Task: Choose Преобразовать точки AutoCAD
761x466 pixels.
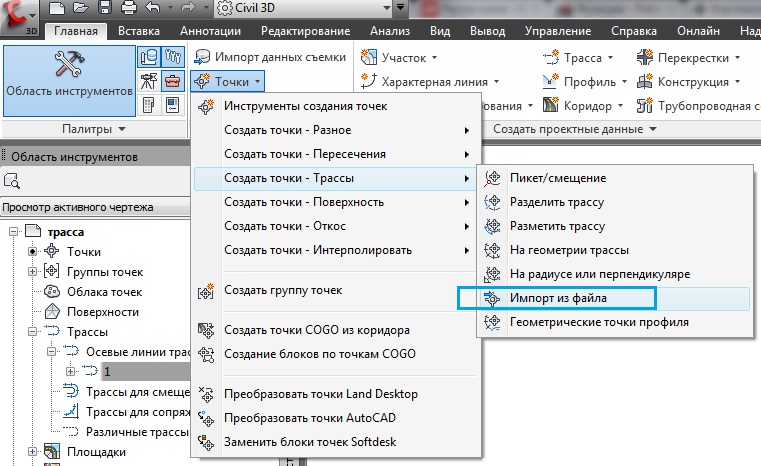Action: pyautogui.click(x=336, y=418)
